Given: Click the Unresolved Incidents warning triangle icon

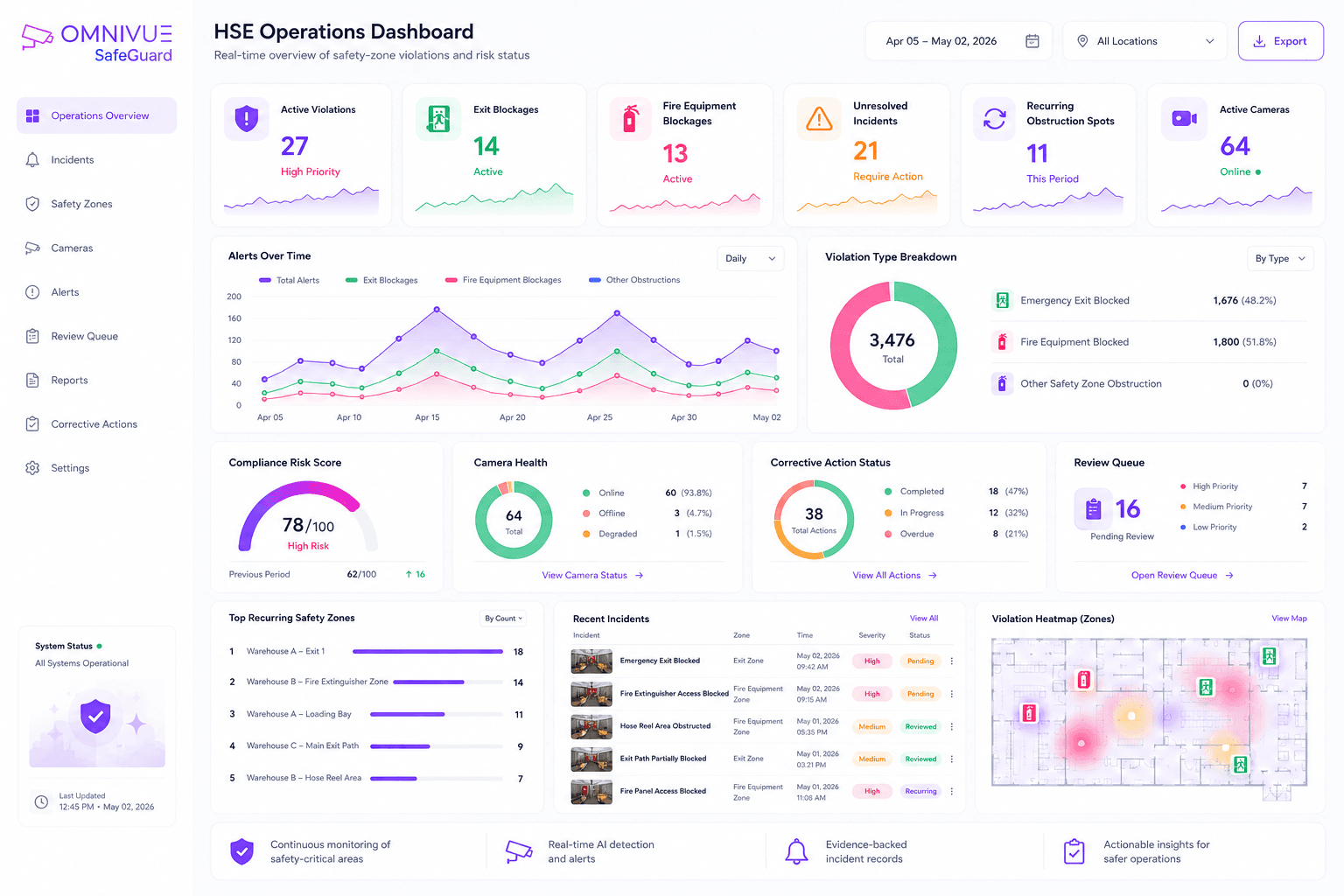Looking at the screenshot, I should pos(819,118).
